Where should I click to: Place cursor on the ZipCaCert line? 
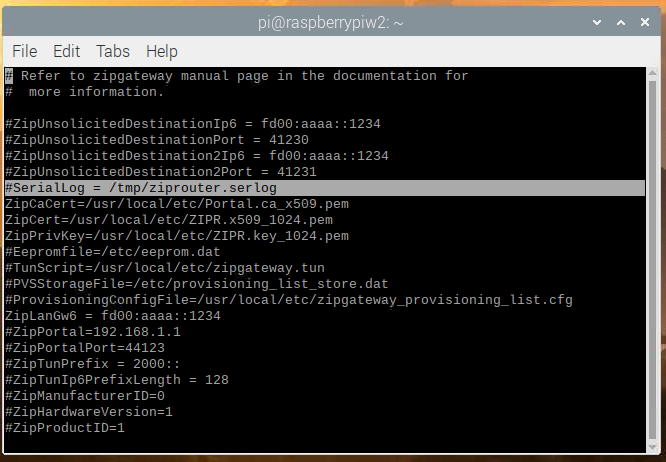177,204
